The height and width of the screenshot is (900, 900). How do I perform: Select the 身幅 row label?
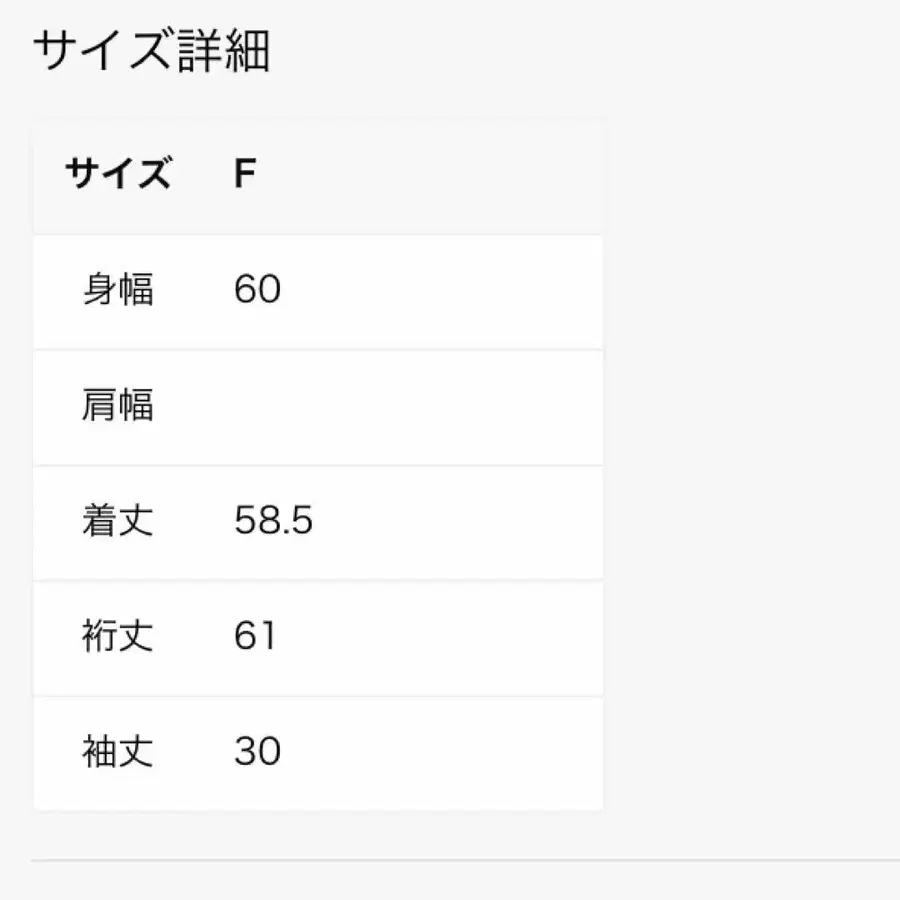(118, 290)
